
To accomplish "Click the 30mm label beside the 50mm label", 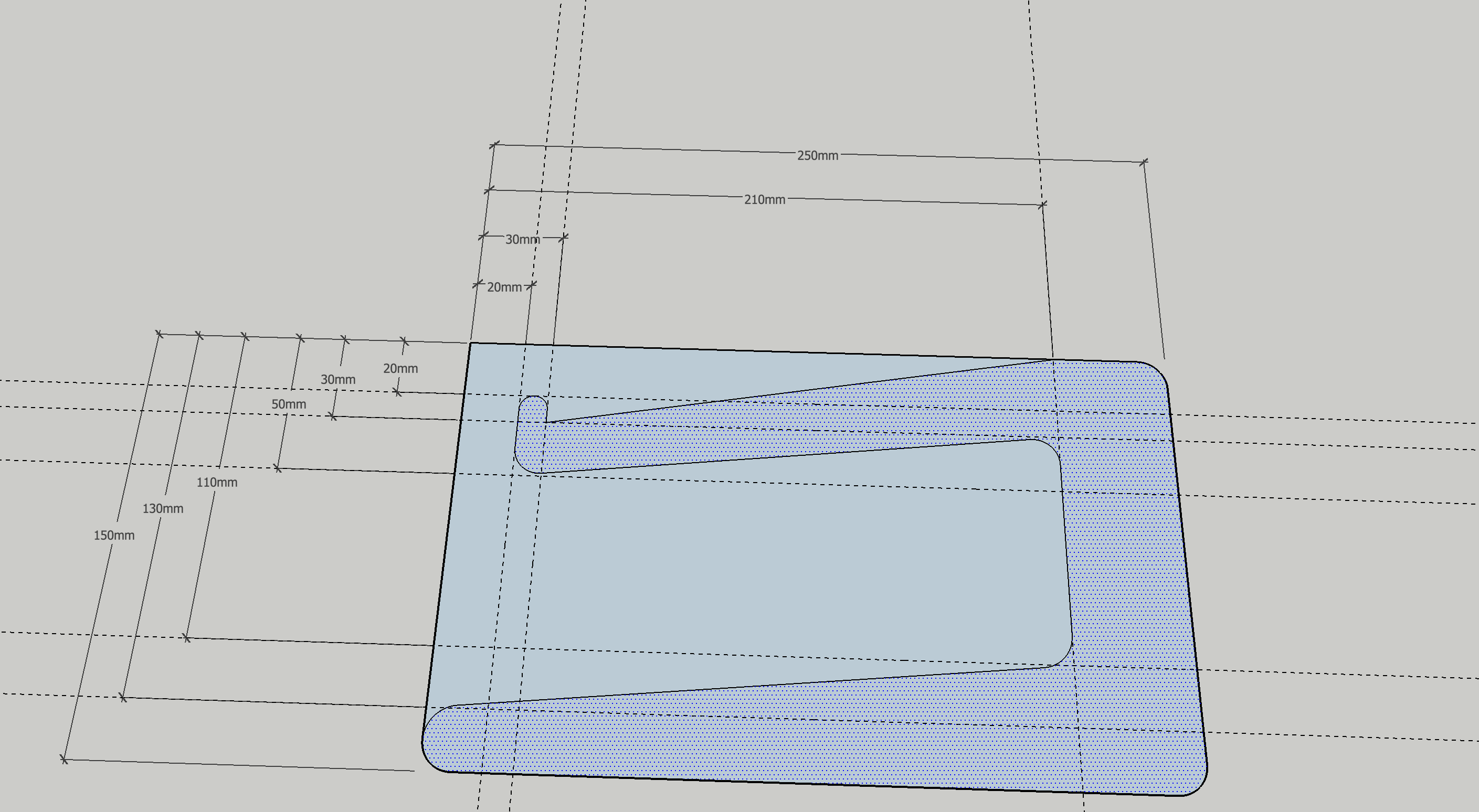I will pos(337,379).
